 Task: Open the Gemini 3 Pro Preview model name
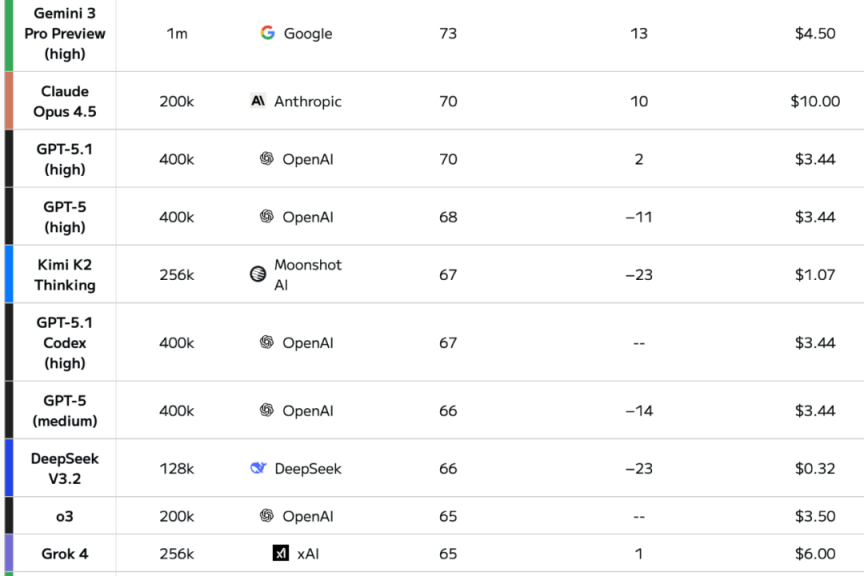tap(65, 33)
